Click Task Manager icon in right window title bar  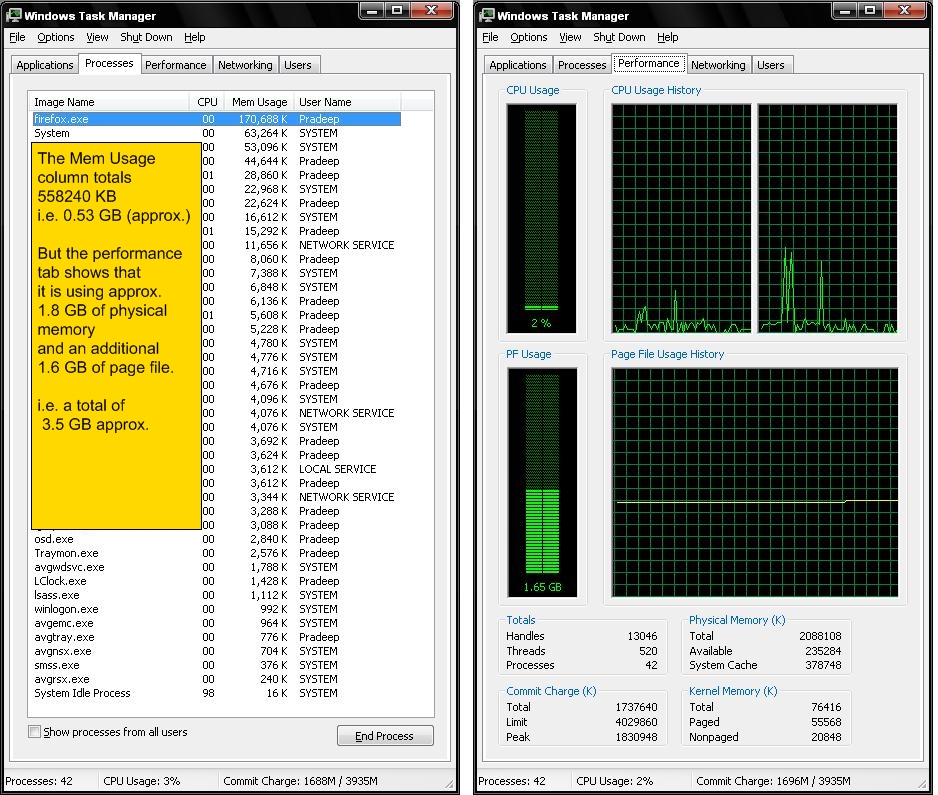point(486,16)
